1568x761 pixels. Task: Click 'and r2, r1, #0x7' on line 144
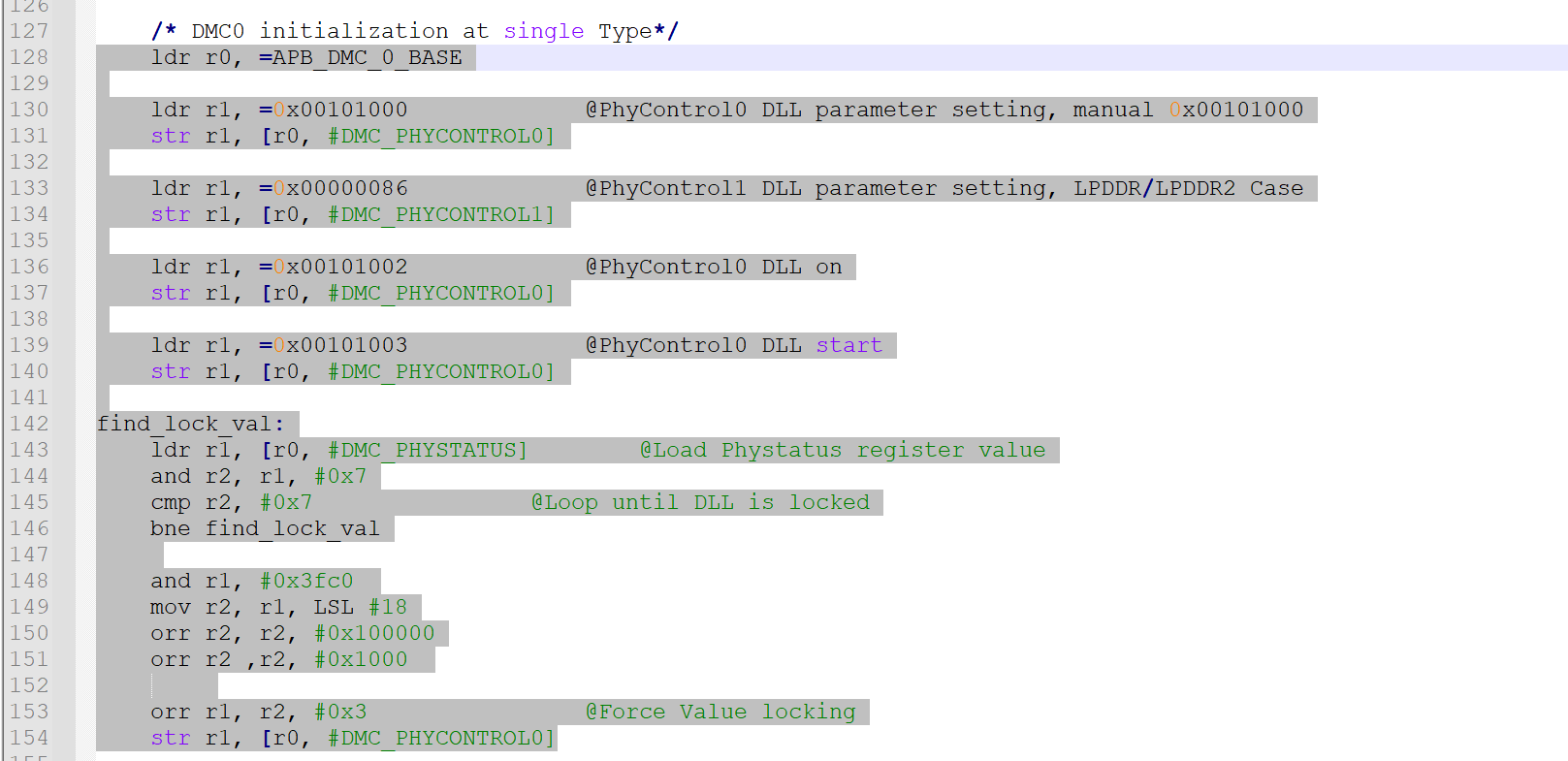click(x=259, y=476)
